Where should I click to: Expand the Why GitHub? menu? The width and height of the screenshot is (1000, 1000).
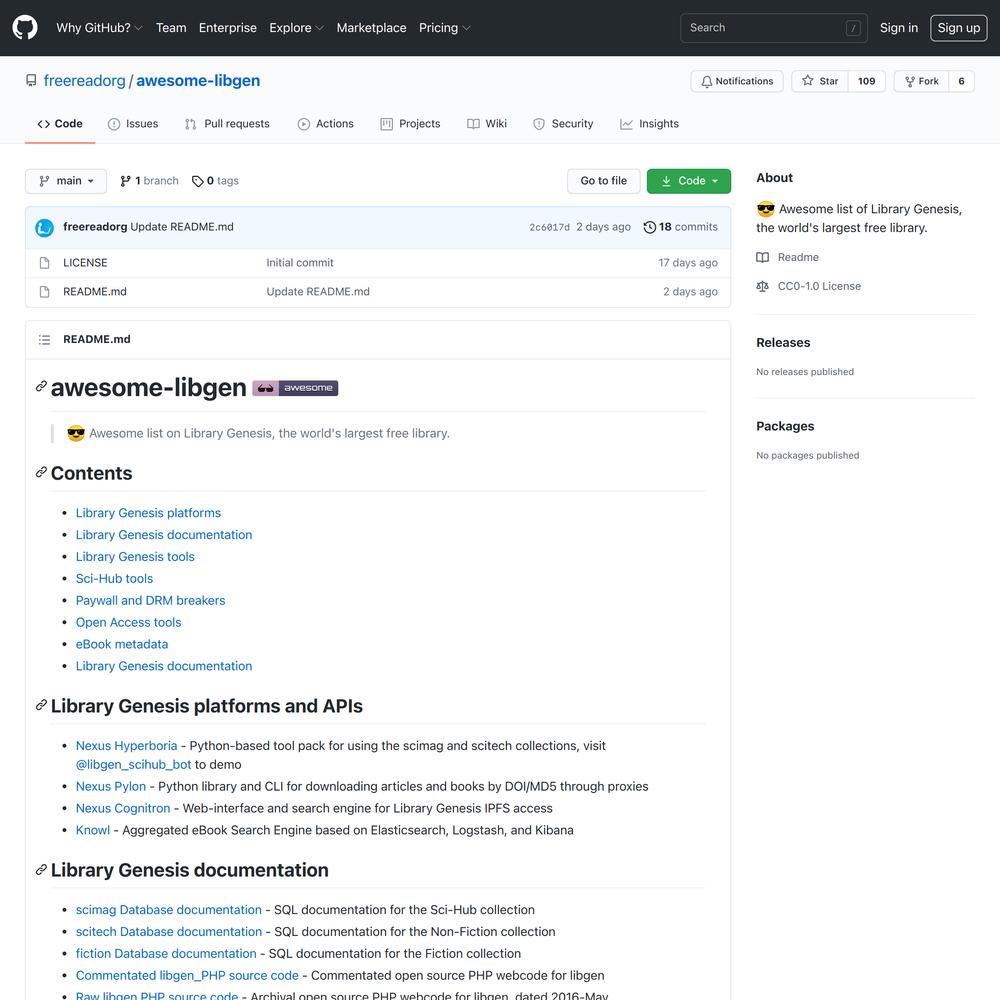pos(99,28)
